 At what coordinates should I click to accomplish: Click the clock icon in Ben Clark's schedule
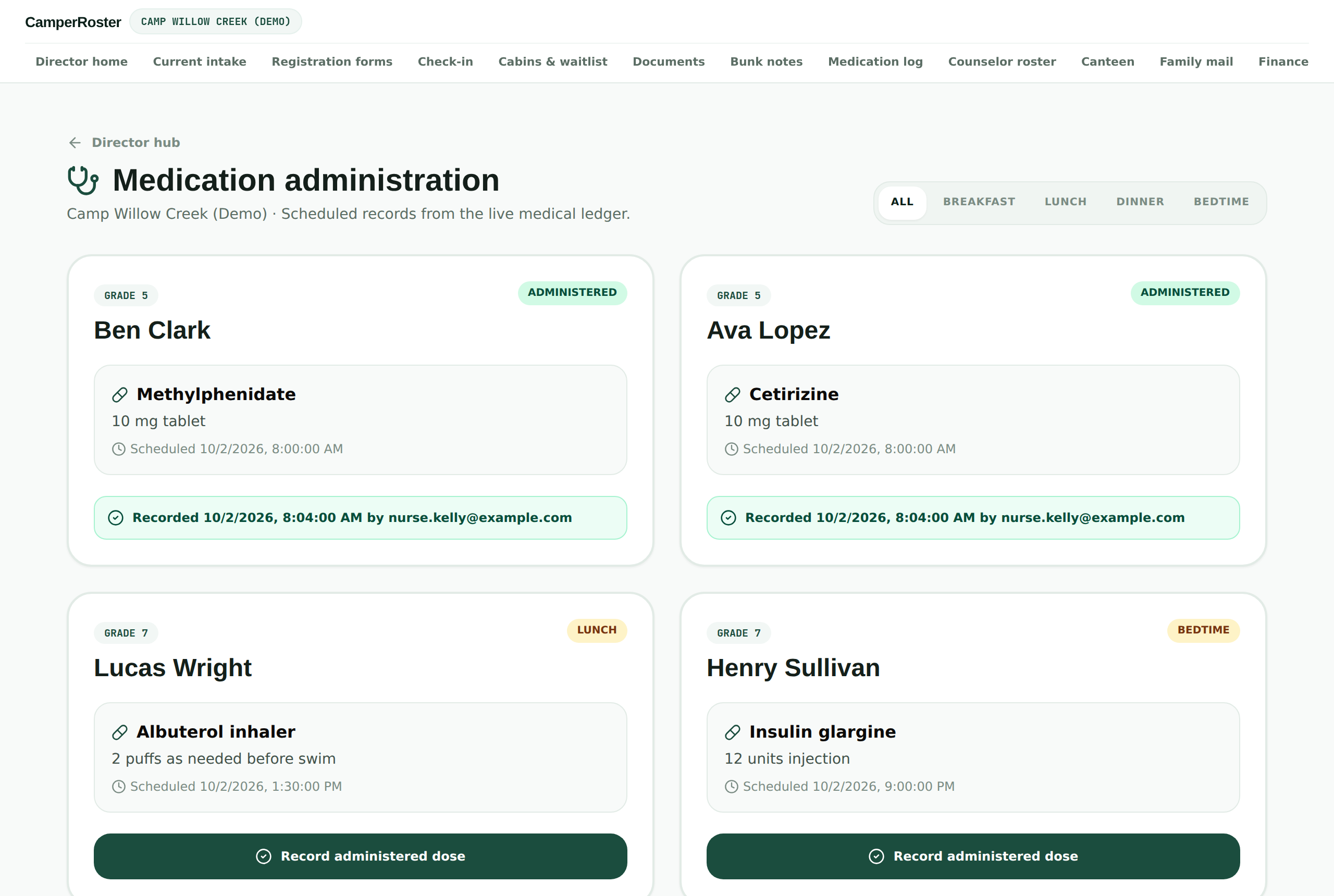click(118, 449)
